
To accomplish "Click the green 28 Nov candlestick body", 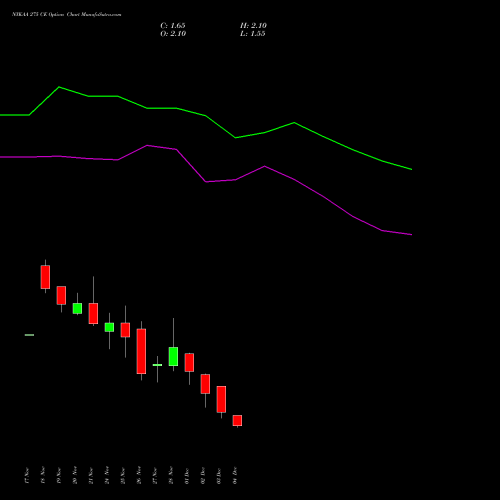I will [x=173, y=356].
